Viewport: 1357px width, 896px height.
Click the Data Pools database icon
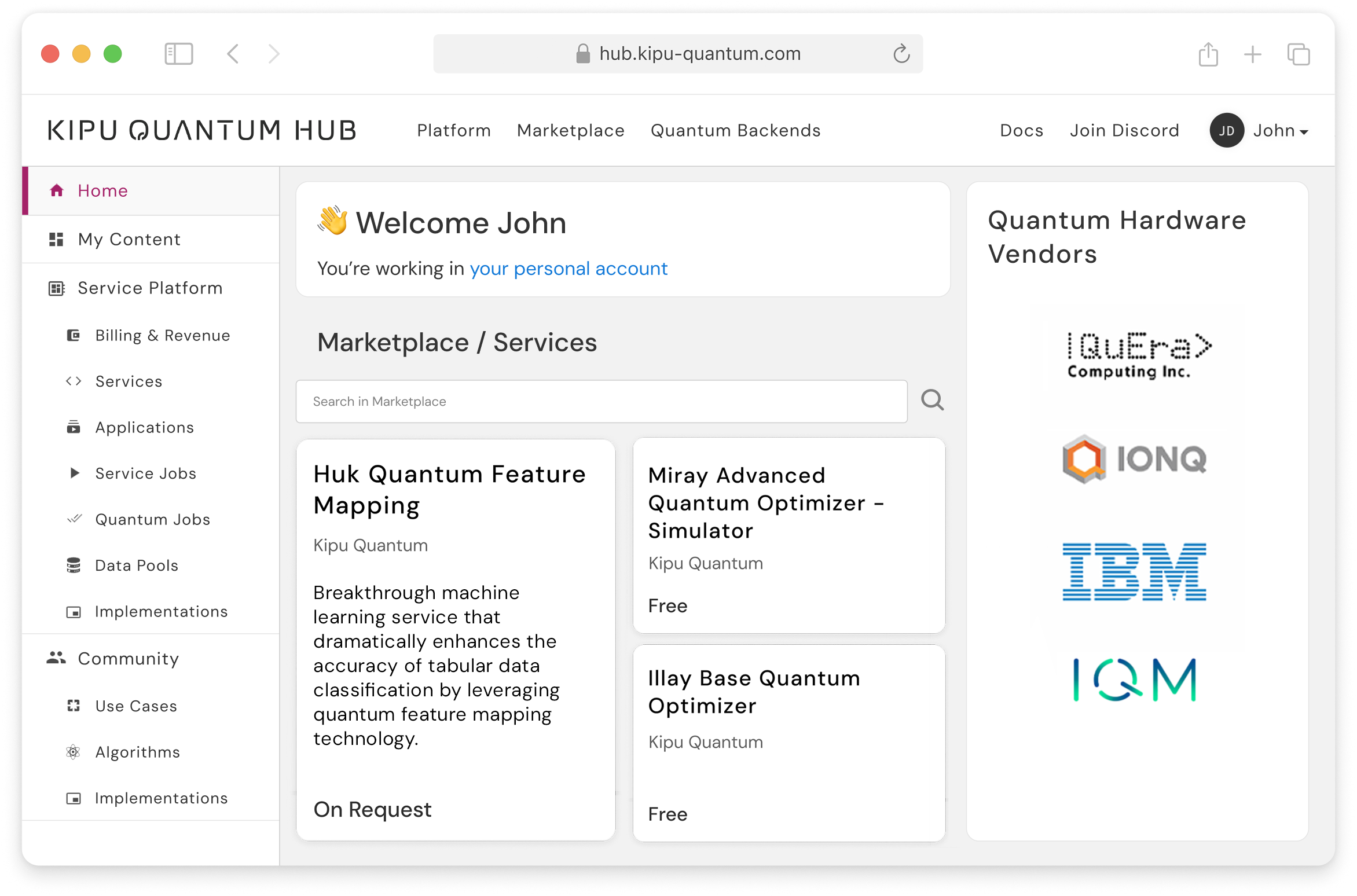[x=74, y=565]
